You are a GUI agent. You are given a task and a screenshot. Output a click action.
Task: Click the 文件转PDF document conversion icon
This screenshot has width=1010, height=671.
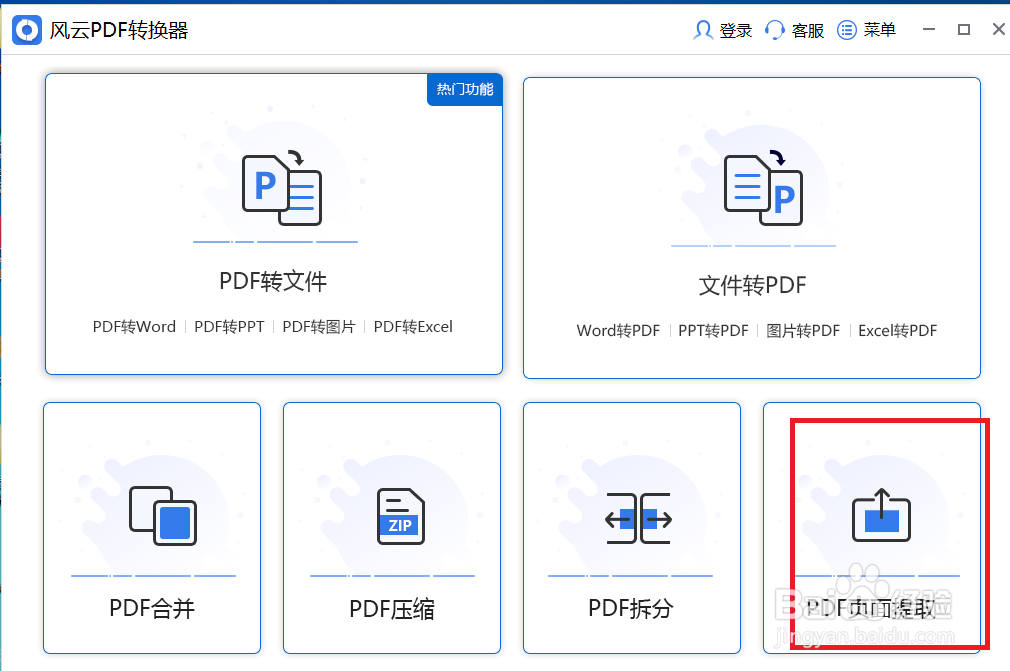point(763,188)
